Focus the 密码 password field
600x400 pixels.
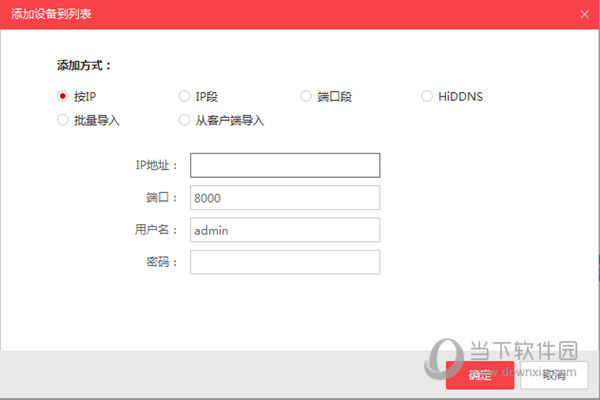point(285,262)
